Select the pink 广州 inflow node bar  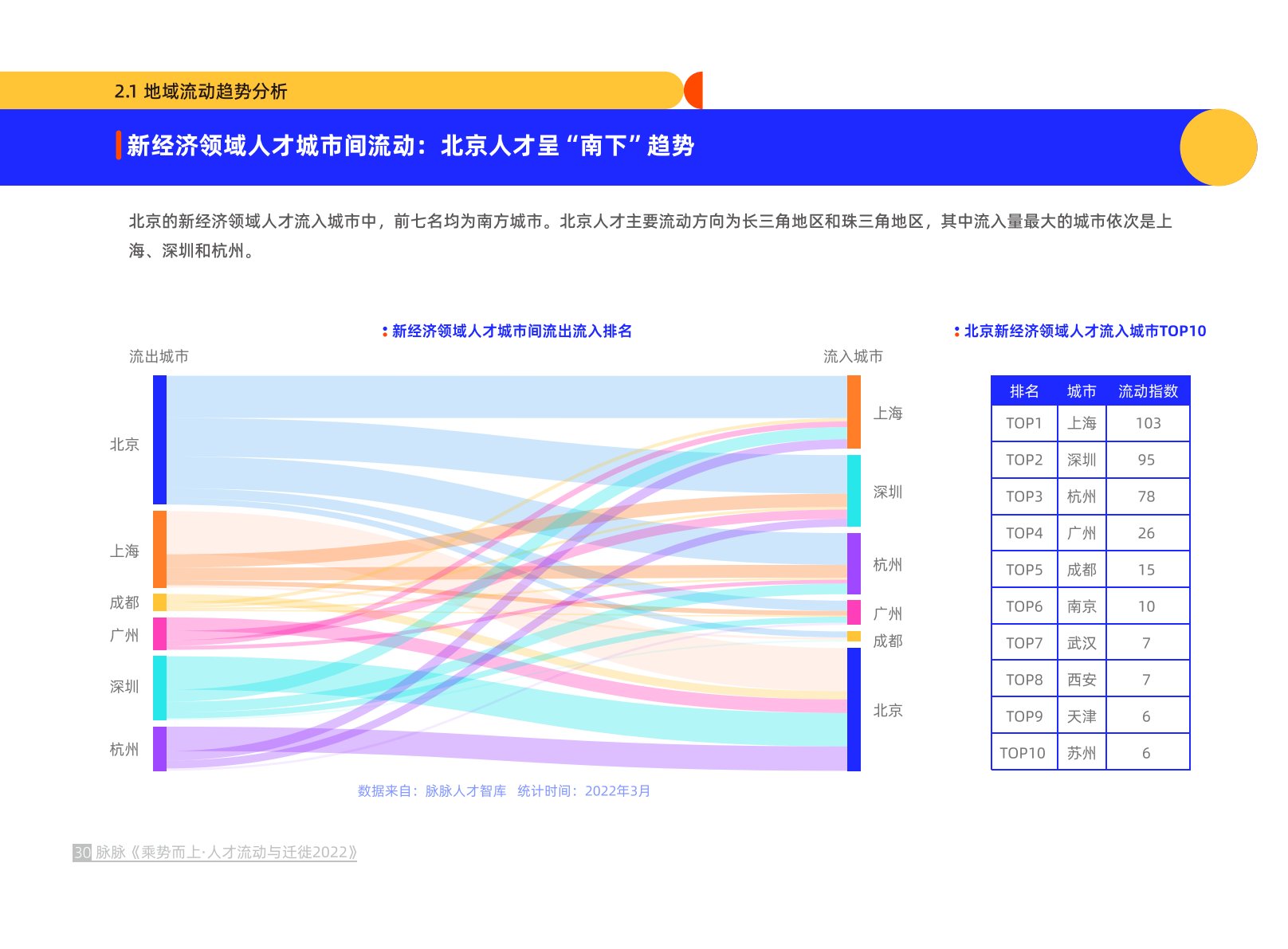pyautogui.click(x=854, y=612)
